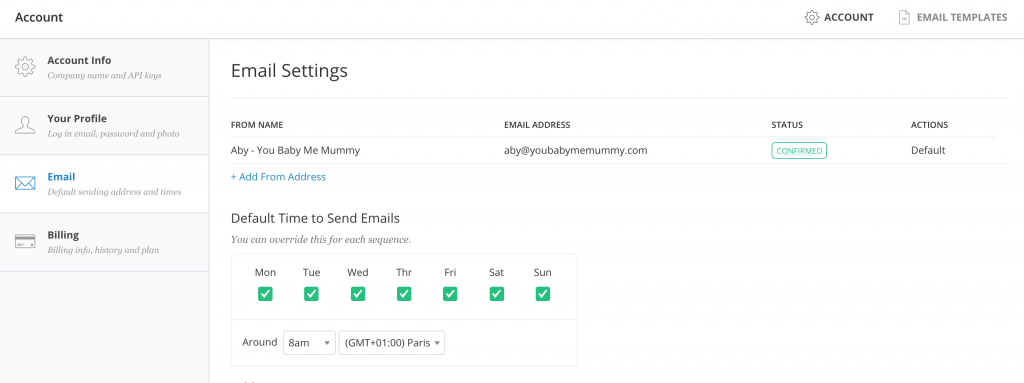The height and width of the screenshot is (383, 1024).
Task: Toggle the Fri checkbox
Action: pyautogui.click(x=450, y=294)
